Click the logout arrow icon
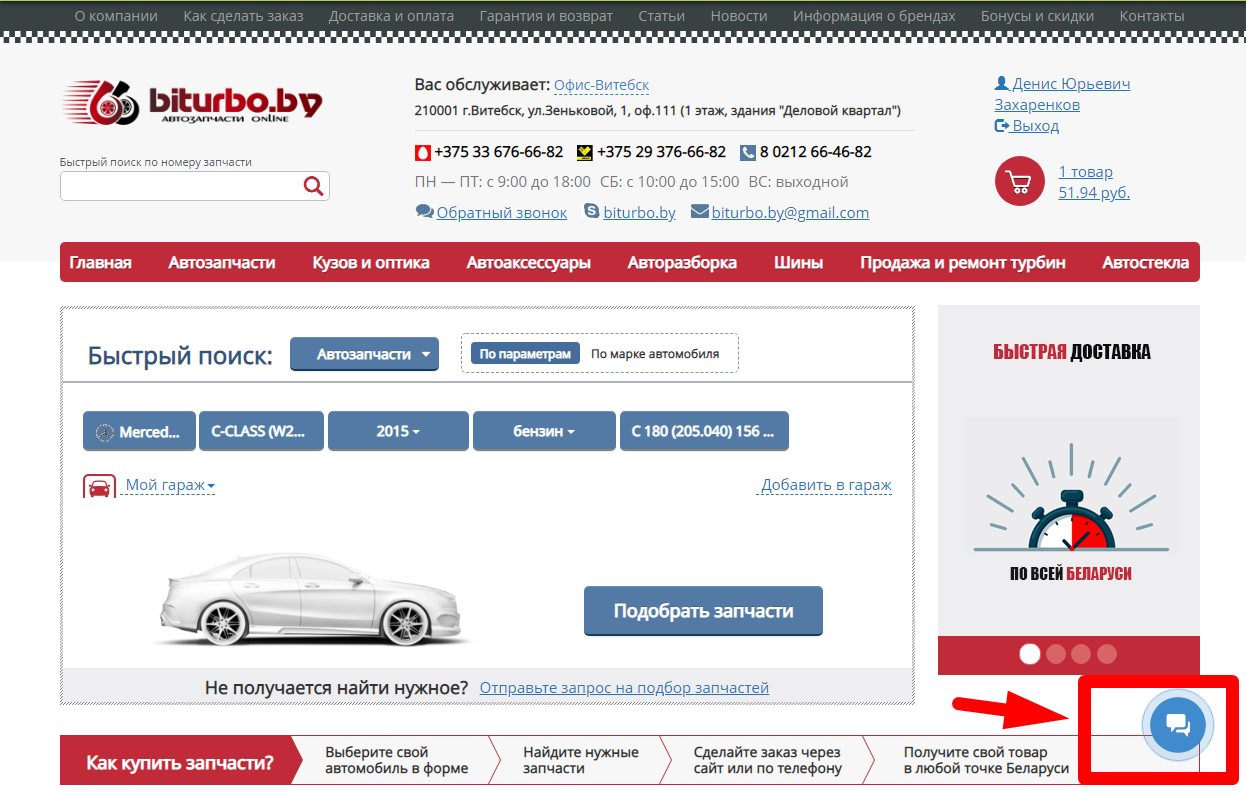The height and width of the screenshot is (793, 1246). pyautogui.click(x=1002, y=126)
